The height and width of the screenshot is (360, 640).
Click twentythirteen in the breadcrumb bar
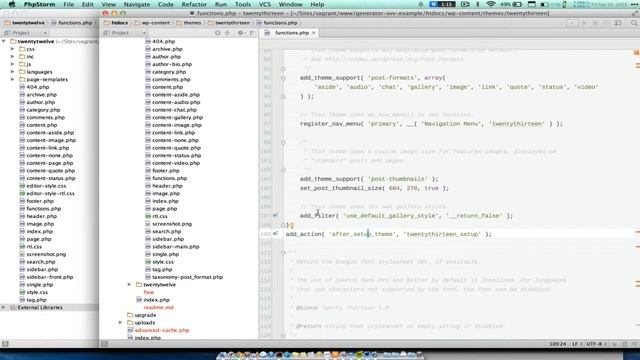coord(229,23)
